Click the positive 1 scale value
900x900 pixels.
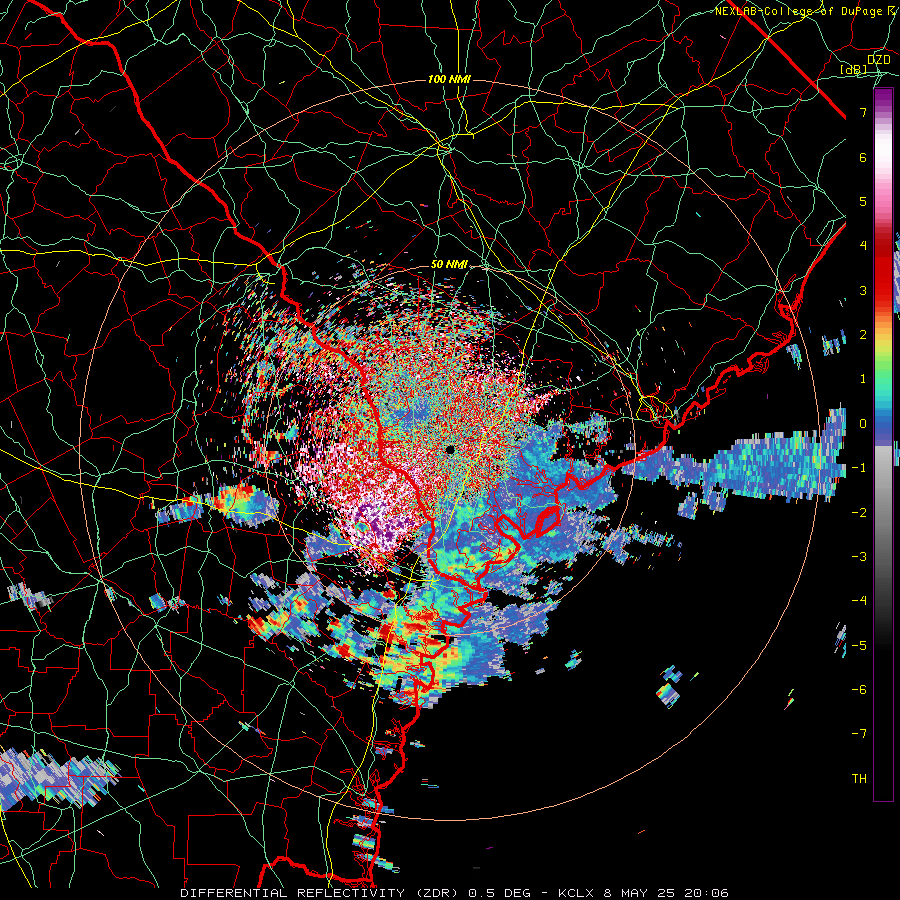pyautogui.click(x=863, y=379)
